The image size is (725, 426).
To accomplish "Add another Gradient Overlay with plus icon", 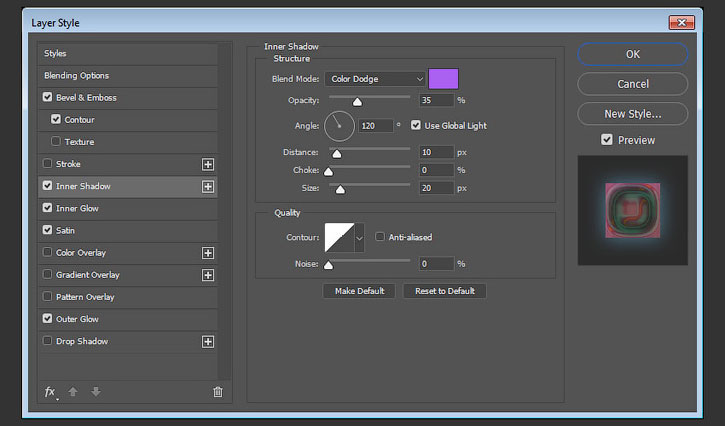I will click(208, 275).
